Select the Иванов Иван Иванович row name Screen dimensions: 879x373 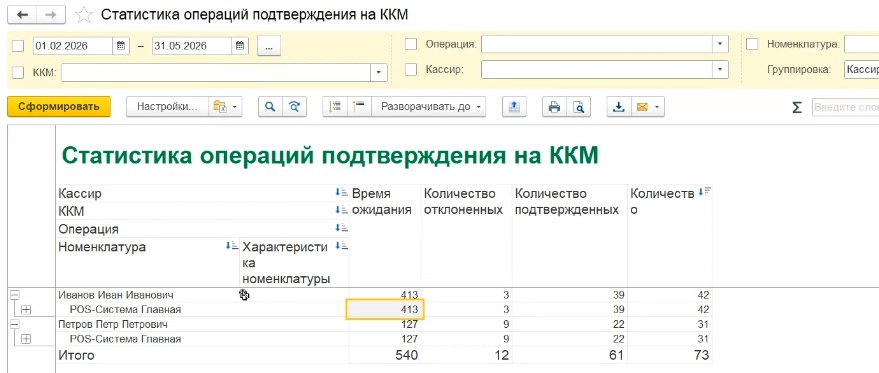[x=116, y=295]
